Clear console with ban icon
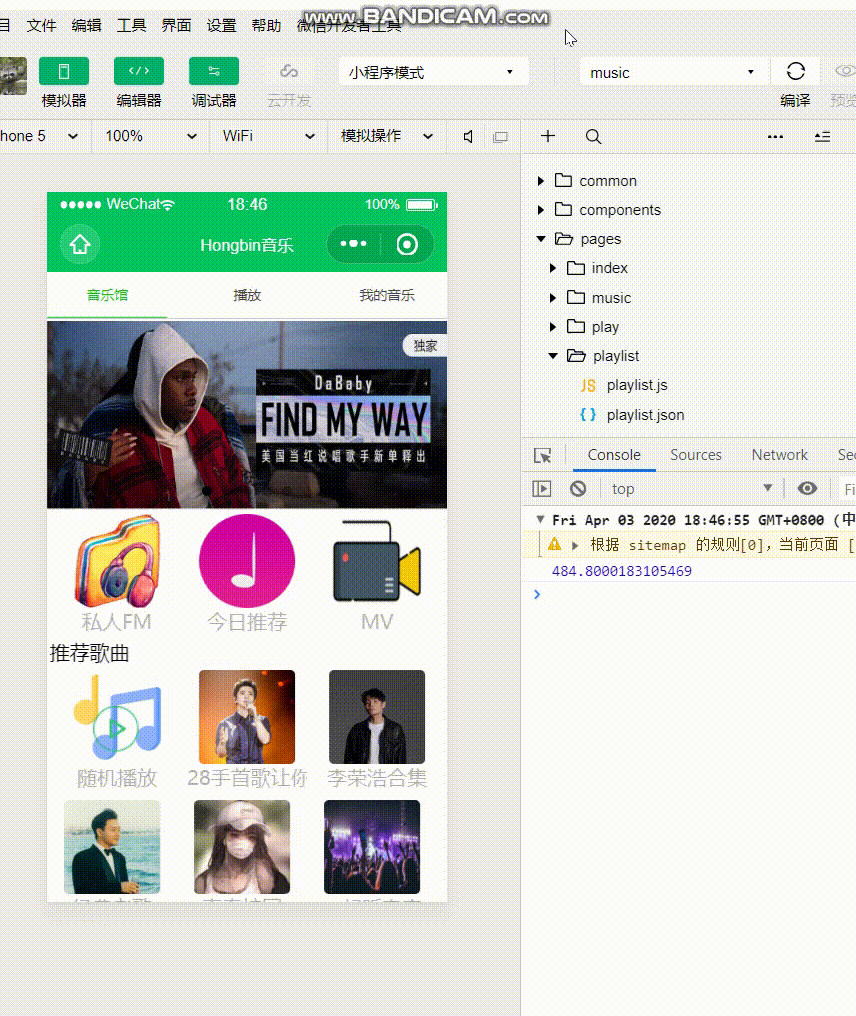Image resolution: width=856 pixels, height=1016 pixels. (578, 489)
